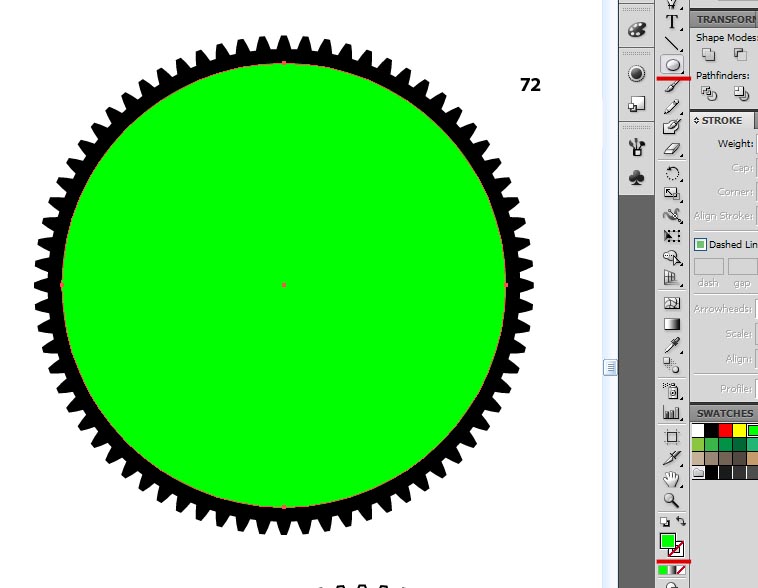
Task: Select the Slice tool
Action: click(672, 457)
